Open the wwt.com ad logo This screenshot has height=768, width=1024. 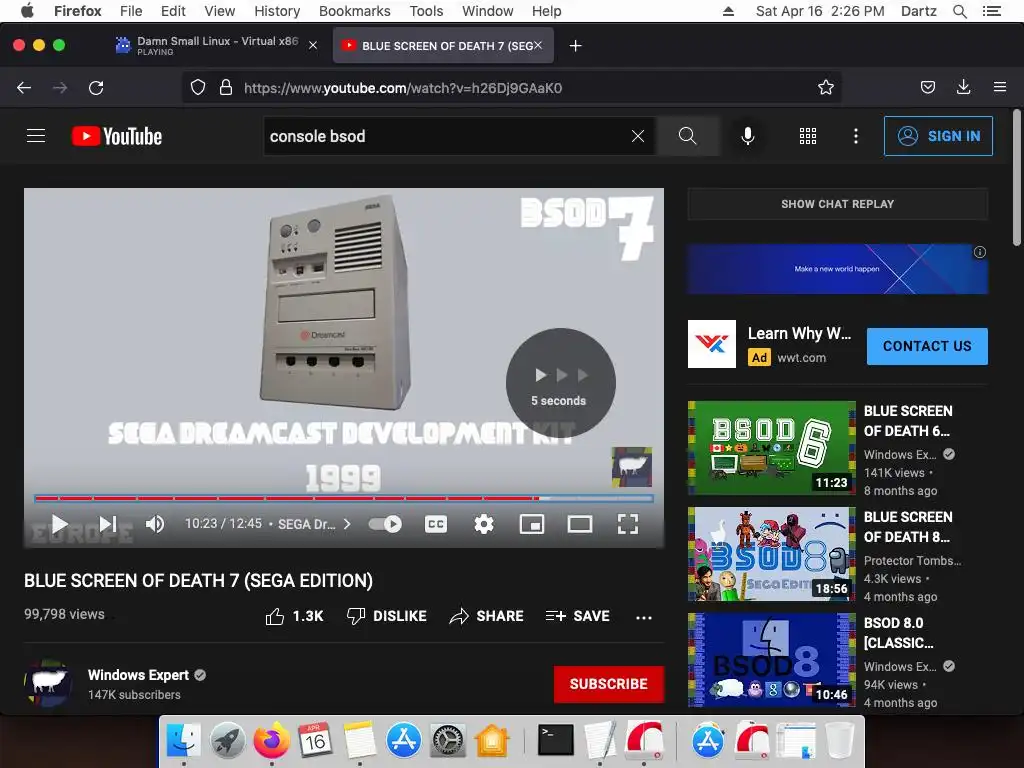[712, 344]
